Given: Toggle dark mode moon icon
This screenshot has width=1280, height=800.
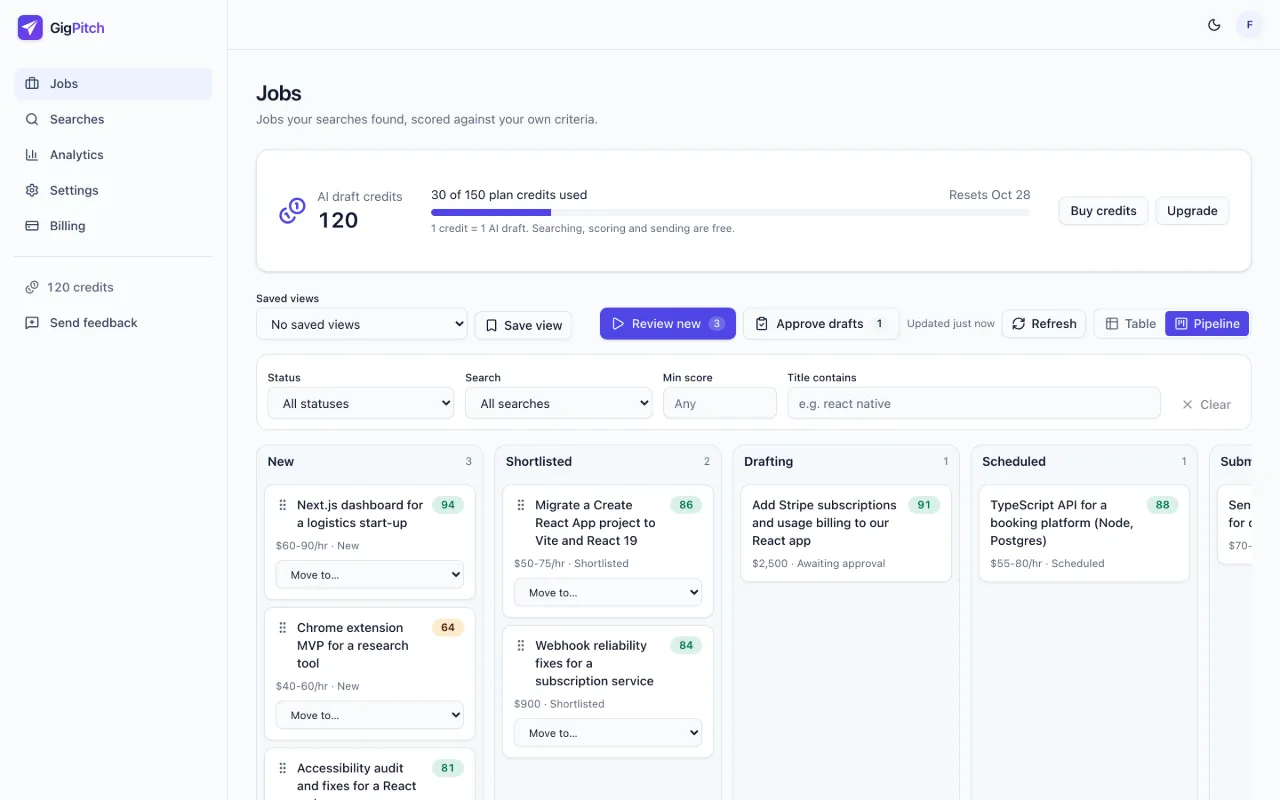Looking at the screenshot, I should pos(1214,25).
